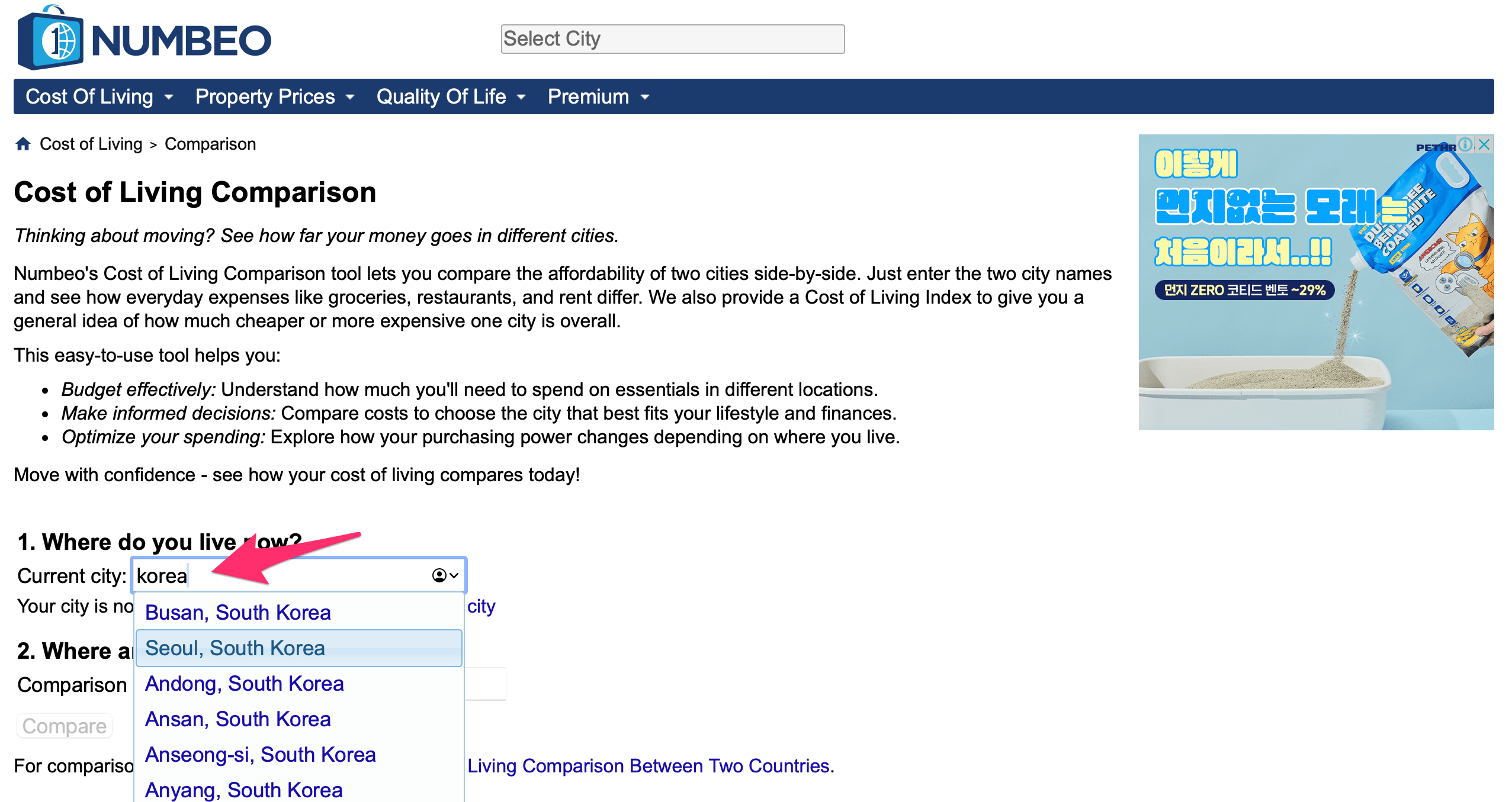1512x802 pixels.
Task: Expand the Premium dropdown arrow
Action: (x=646, y=97)
